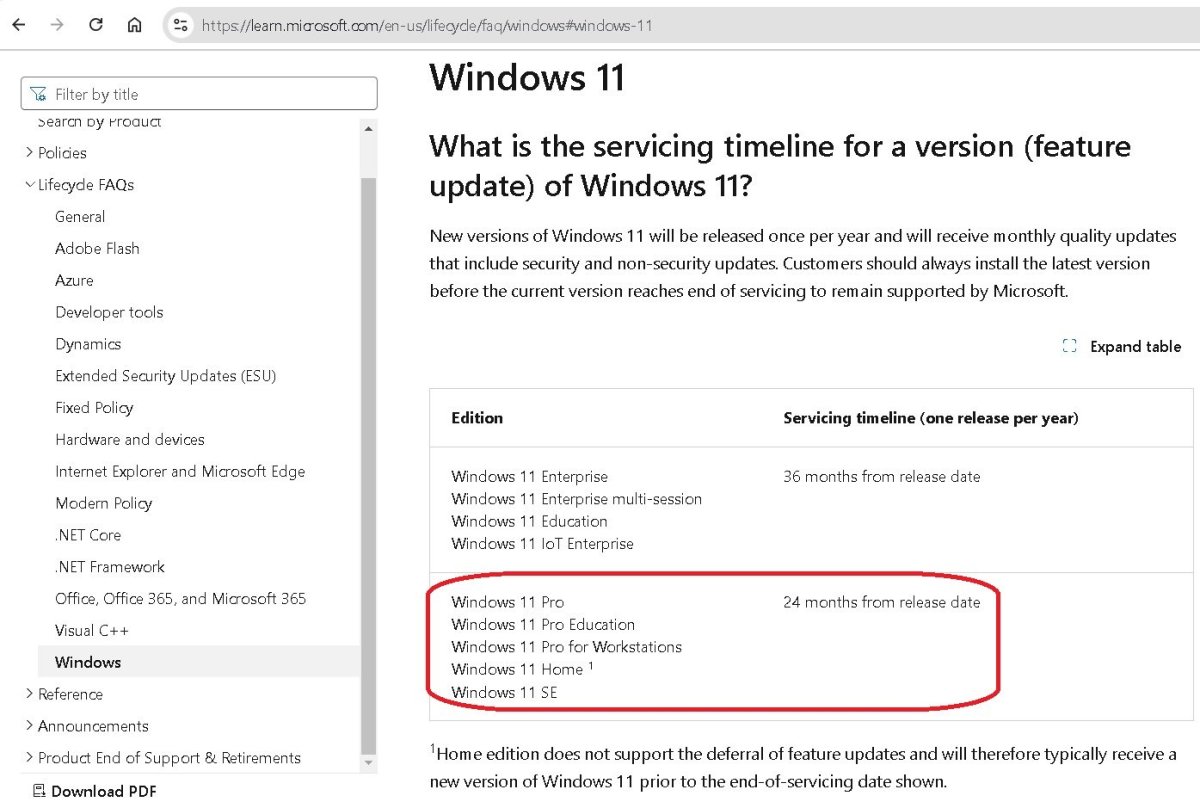Open the Adobe Flash FAQ
1200x808 pixels.
point(97,249)
